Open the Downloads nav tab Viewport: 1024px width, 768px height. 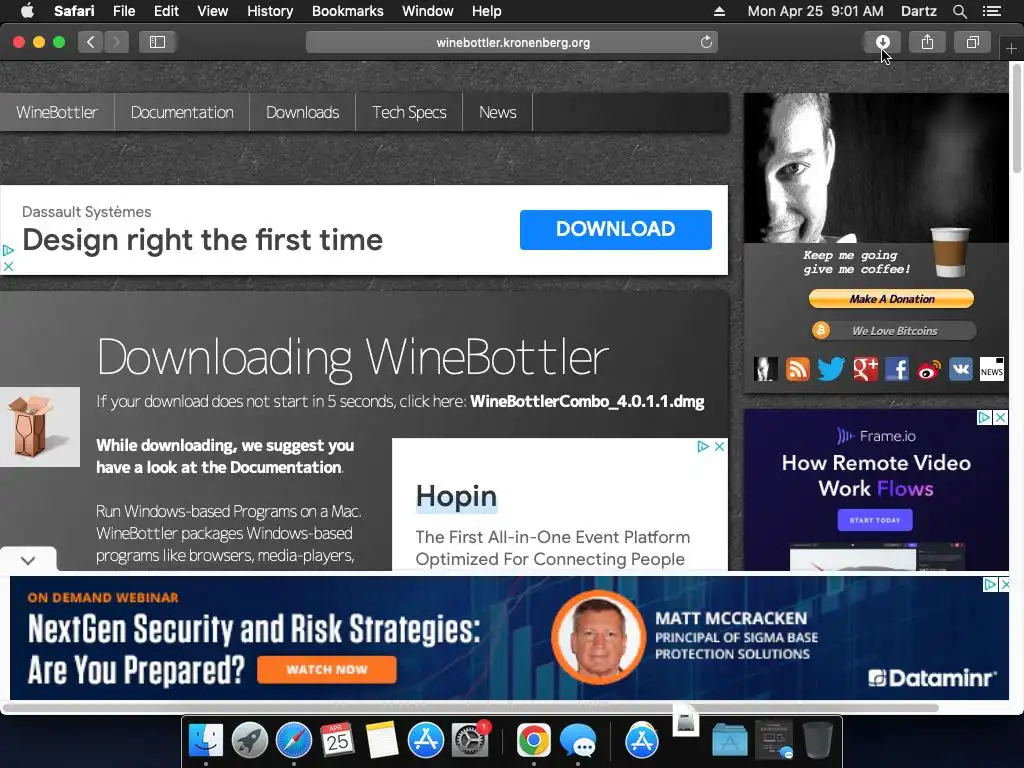[x=302, y=112]
